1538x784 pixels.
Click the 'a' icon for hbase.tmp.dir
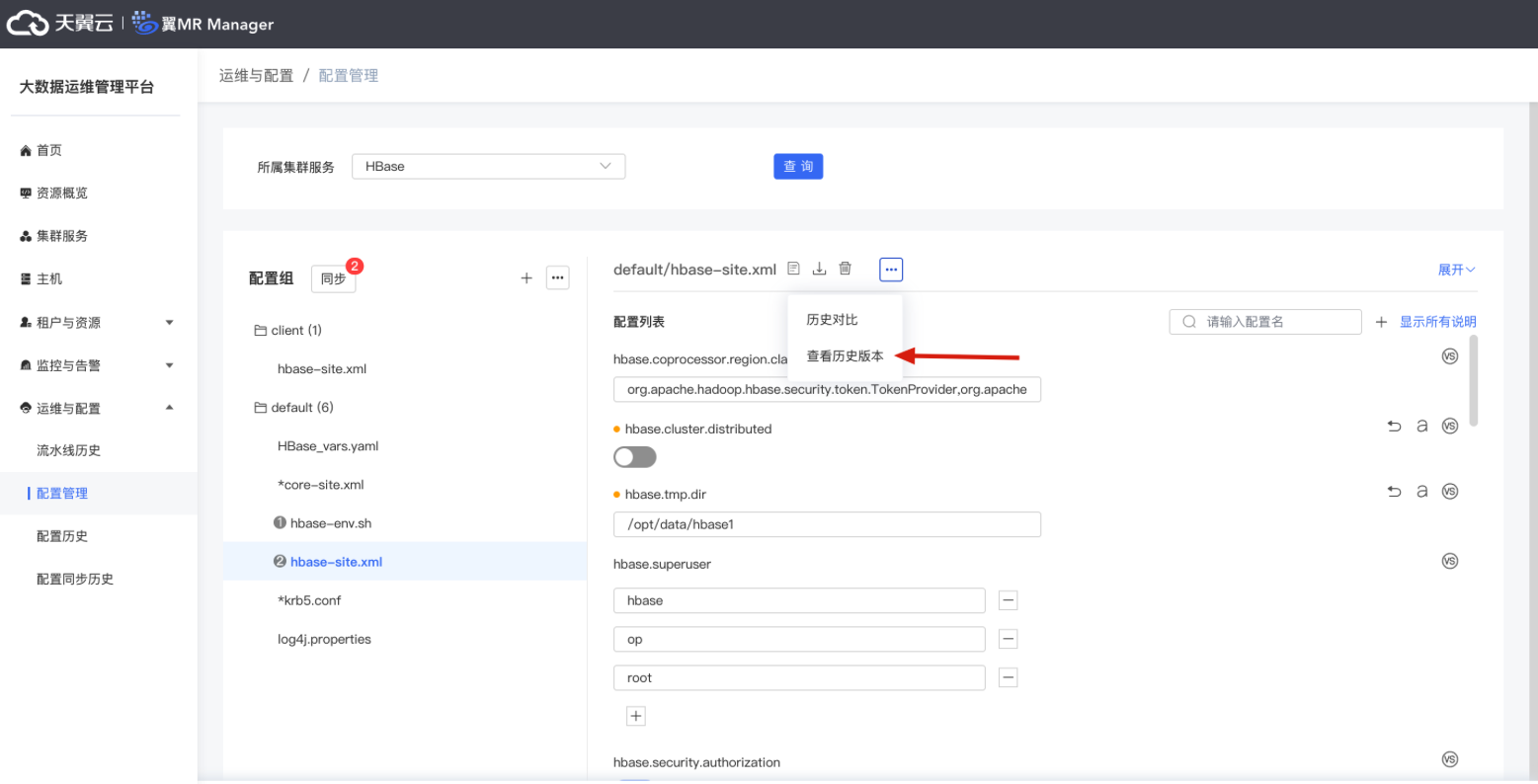(x=1422, y=492)
